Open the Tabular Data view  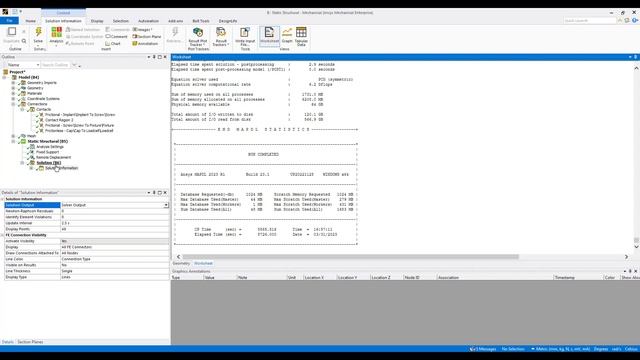pyautogui.click(x=301, y=36)
